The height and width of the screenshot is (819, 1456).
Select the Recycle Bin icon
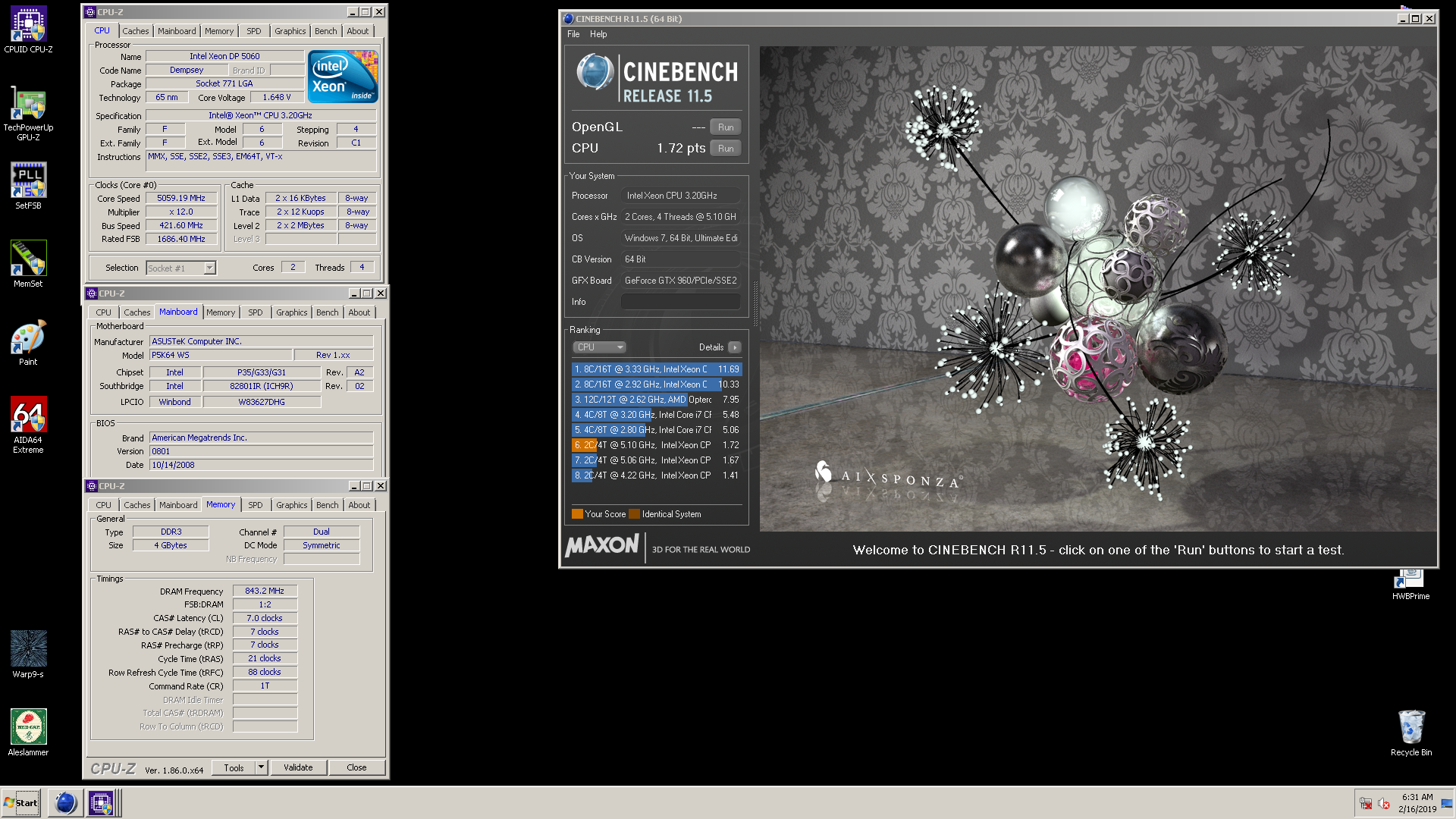1411,733
